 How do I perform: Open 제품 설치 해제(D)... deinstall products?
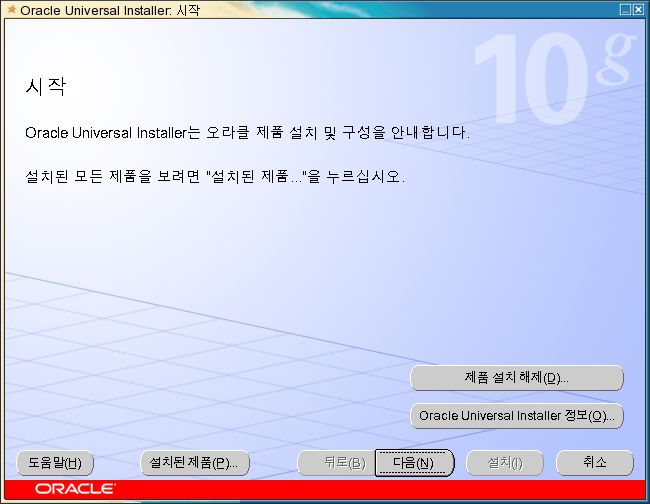pyautogui.click(x=517, y=378)
